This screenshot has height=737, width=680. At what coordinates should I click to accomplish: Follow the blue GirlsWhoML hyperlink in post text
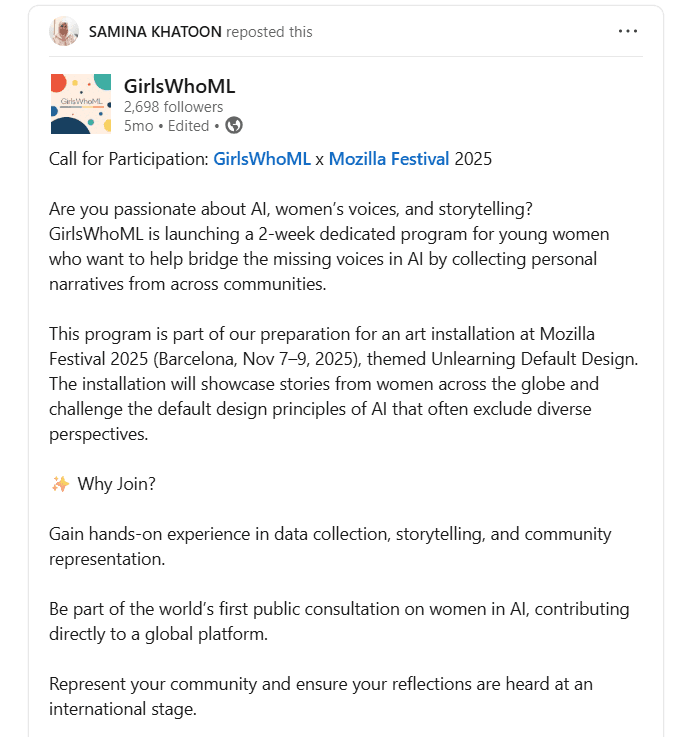click(262, 159)
